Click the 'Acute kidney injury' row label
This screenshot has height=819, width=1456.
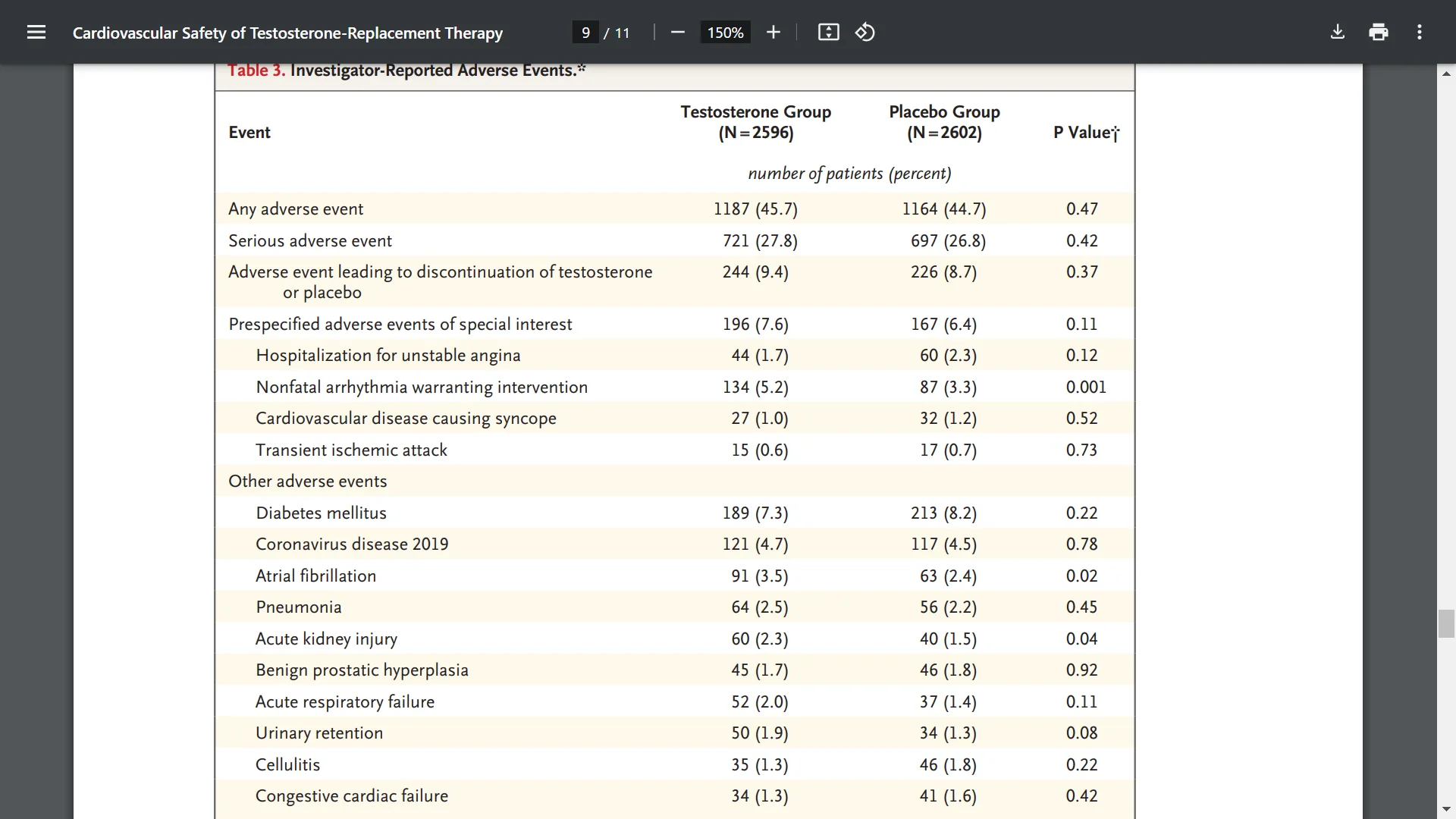point(326,639)
